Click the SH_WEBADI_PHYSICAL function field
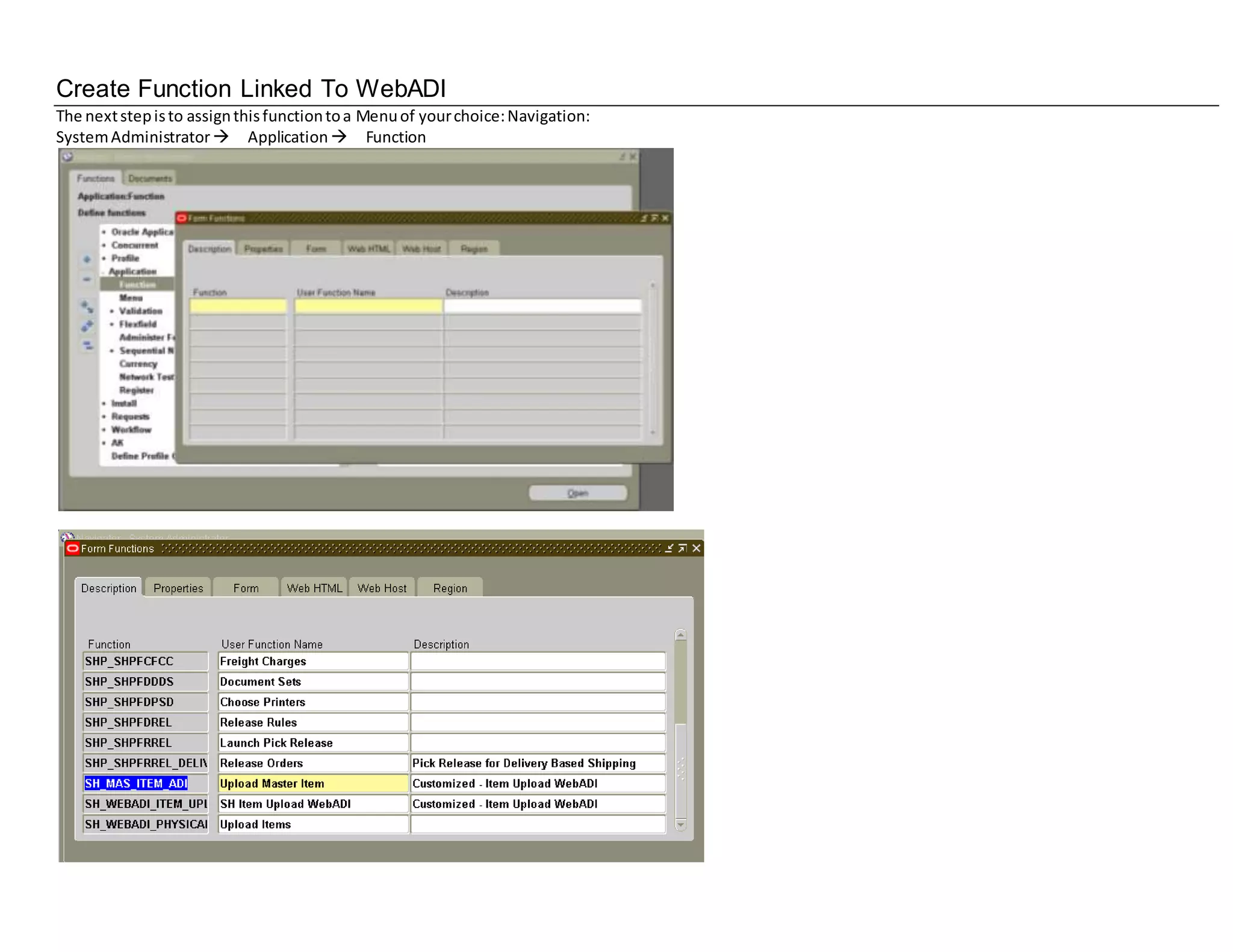This screenshot has height=952, width=1233. [146, 824]
